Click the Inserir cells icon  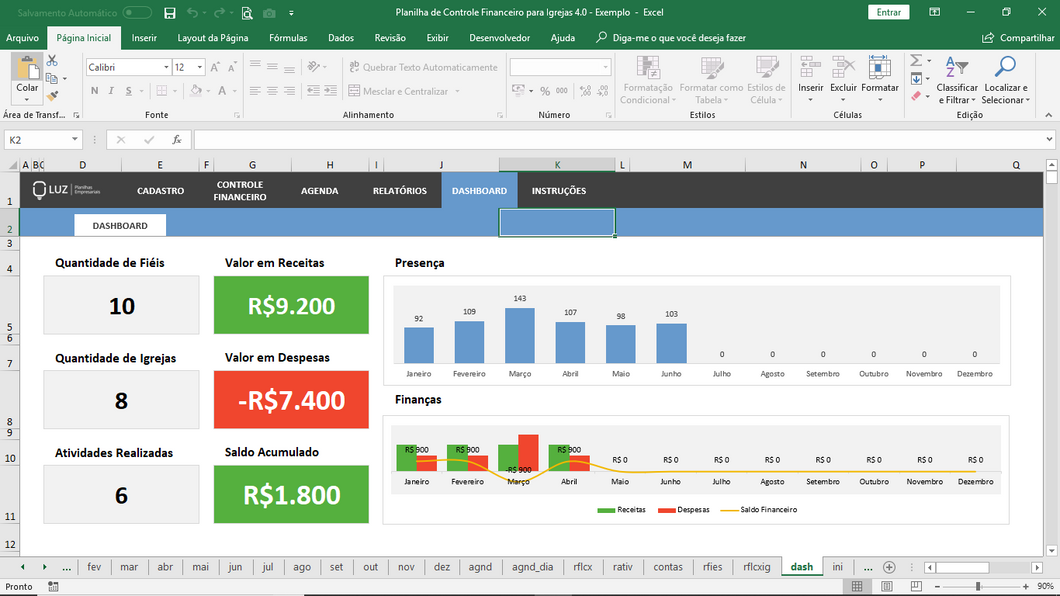[810, 68]
